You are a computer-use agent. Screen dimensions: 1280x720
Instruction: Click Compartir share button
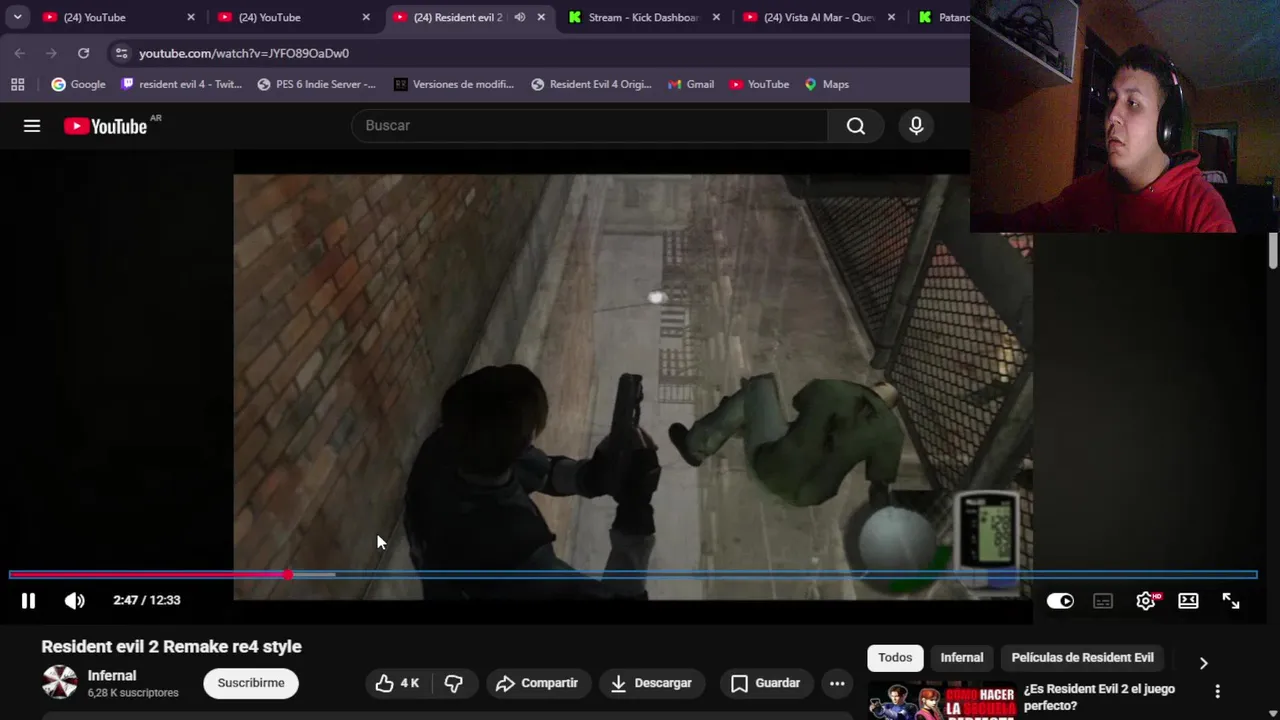(537, 683)
